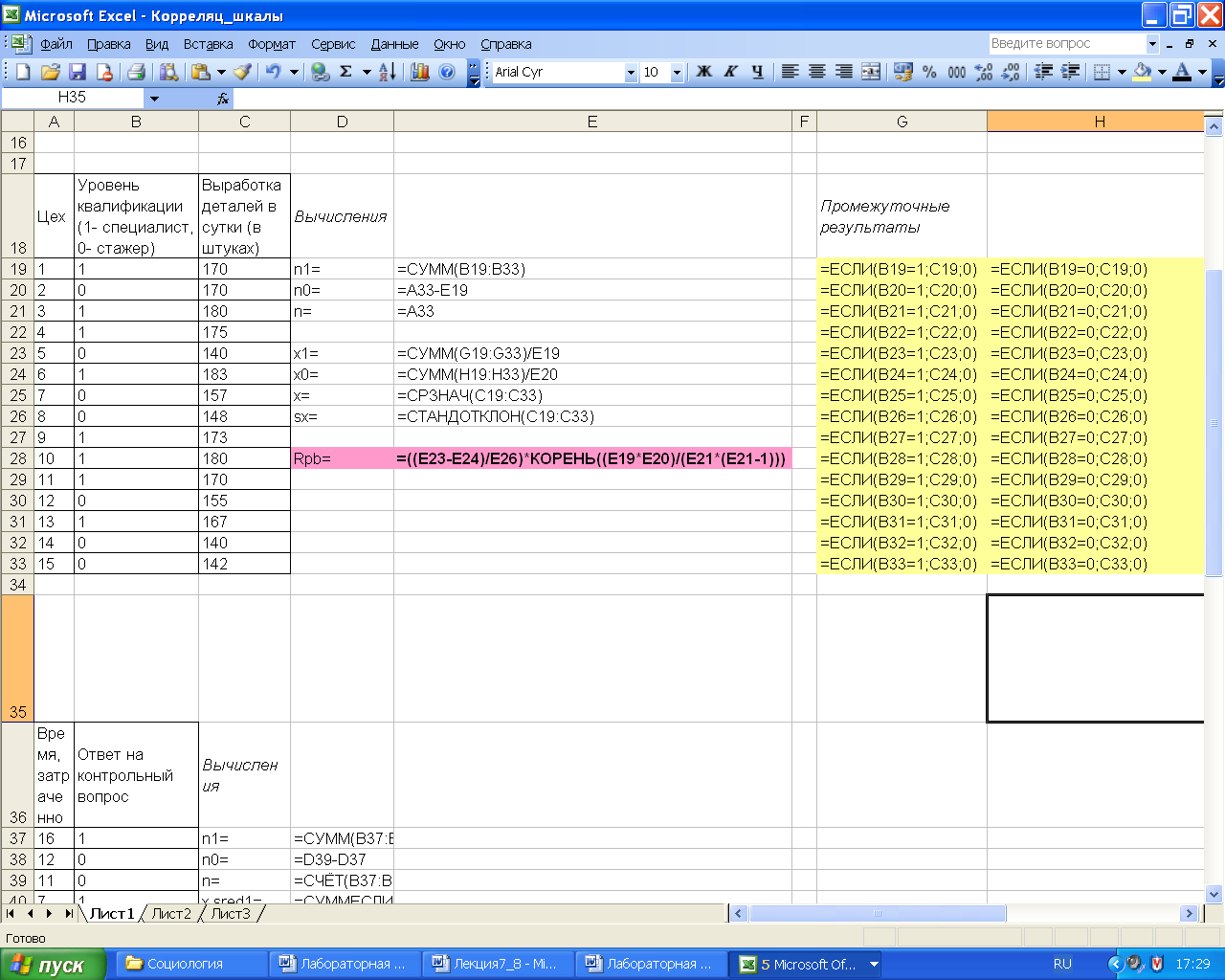
Task: Launch the Chart Wizard
Action: point(419,72)
